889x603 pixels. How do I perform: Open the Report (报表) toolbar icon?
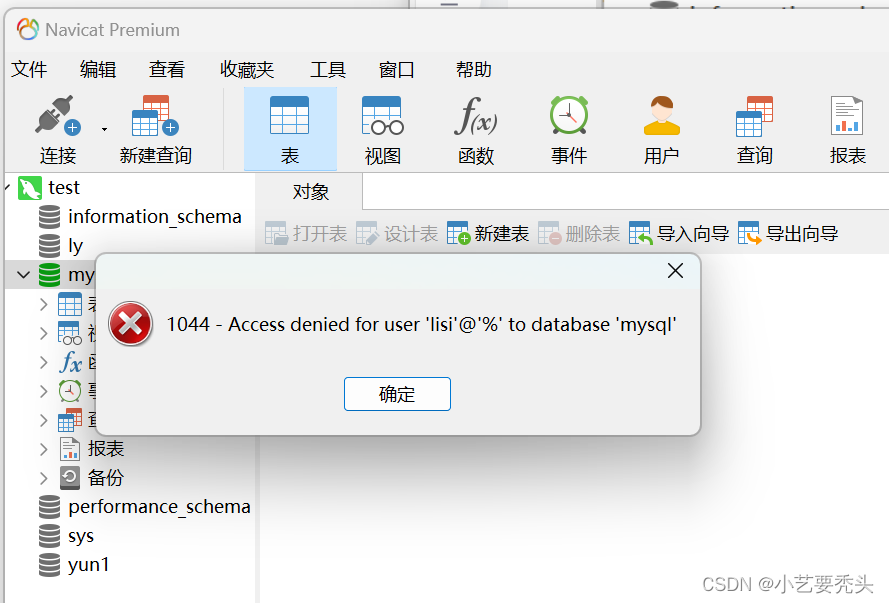847,116
